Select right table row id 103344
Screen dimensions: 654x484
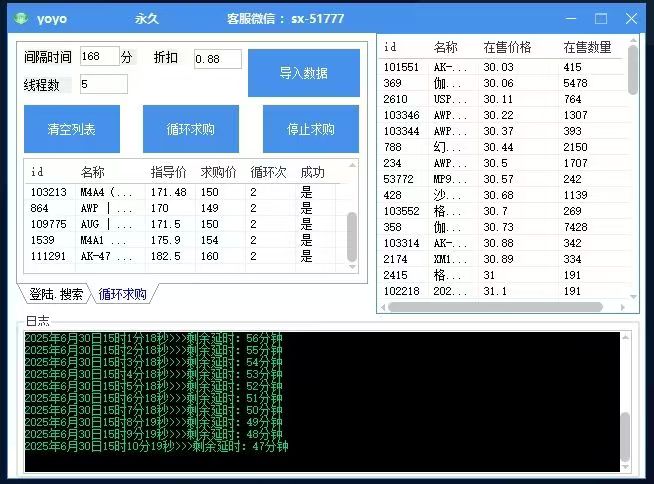(503, 131)
